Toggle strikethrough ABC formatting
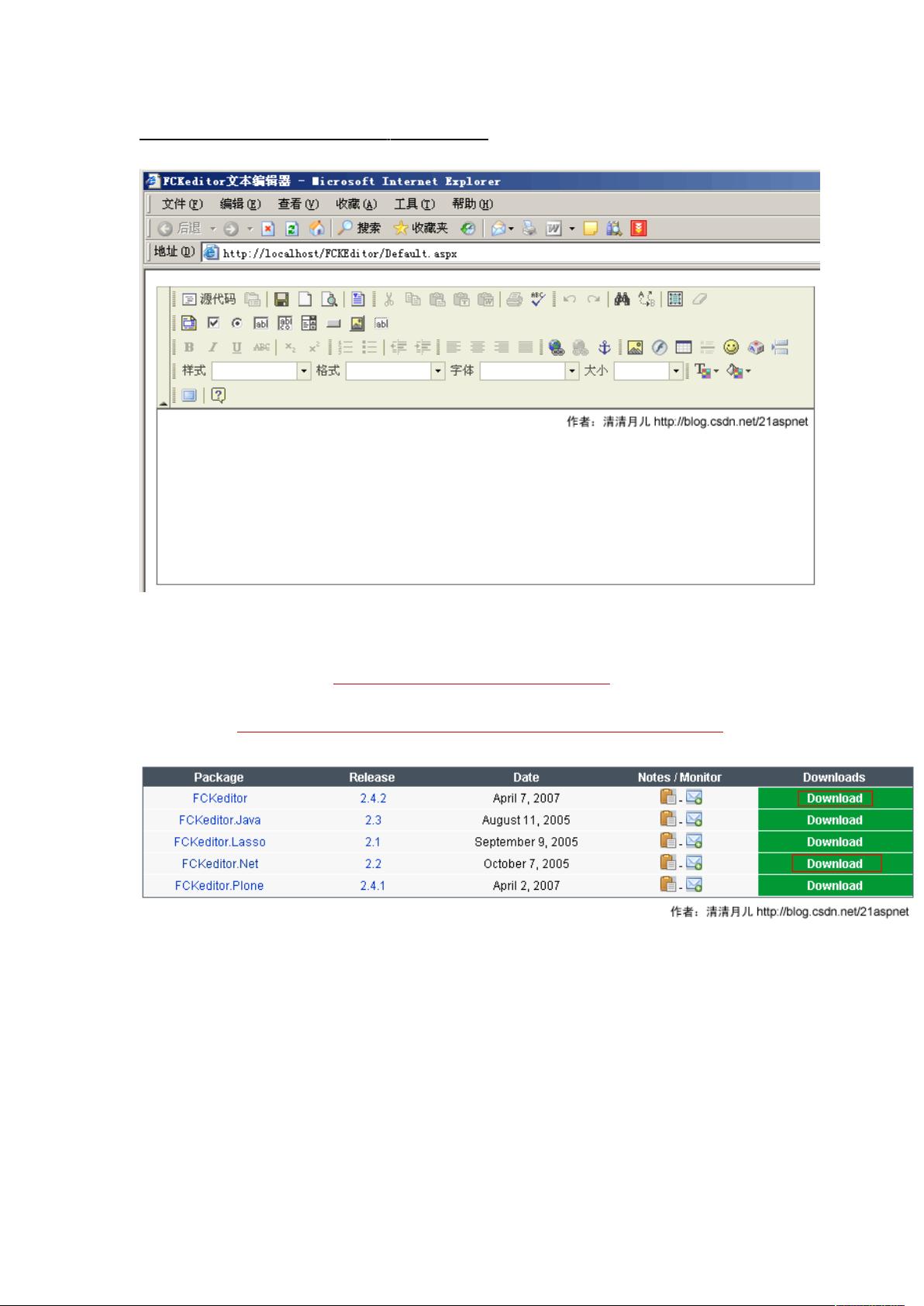The image size is (924, 1306). click(x=261, y=347)
